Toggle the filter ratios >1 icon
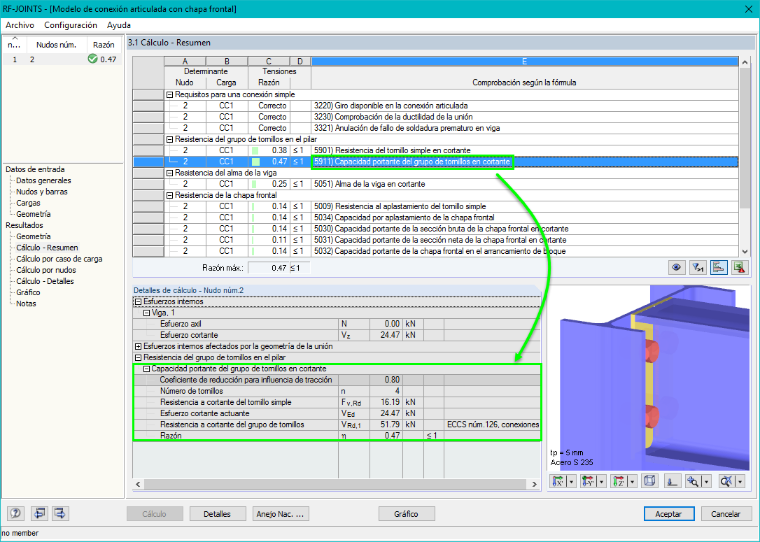This screenshot has height=542, width=760. point(697,267)
